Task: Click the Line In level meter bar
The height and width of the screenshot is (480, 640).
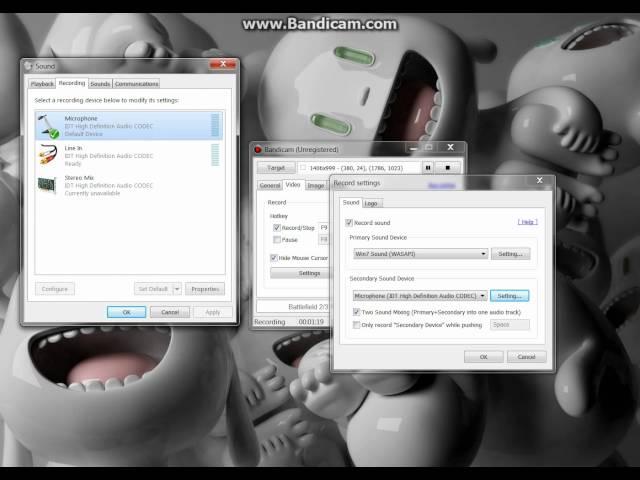Action: point(215,155)
